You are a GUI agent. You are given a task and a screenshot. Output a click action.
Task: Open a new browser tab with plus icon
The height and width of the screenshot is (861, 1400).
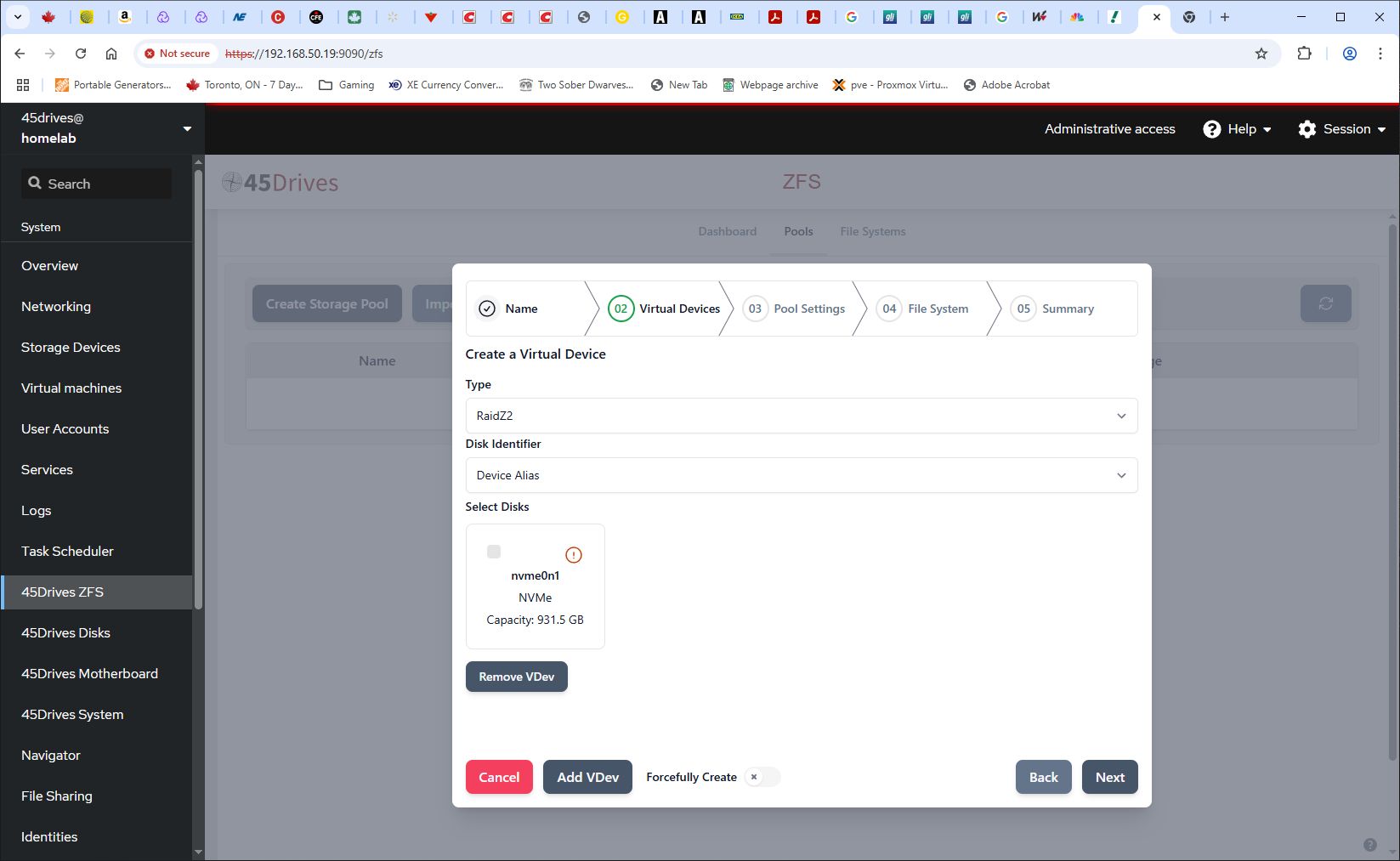(x=1225, y=17)
